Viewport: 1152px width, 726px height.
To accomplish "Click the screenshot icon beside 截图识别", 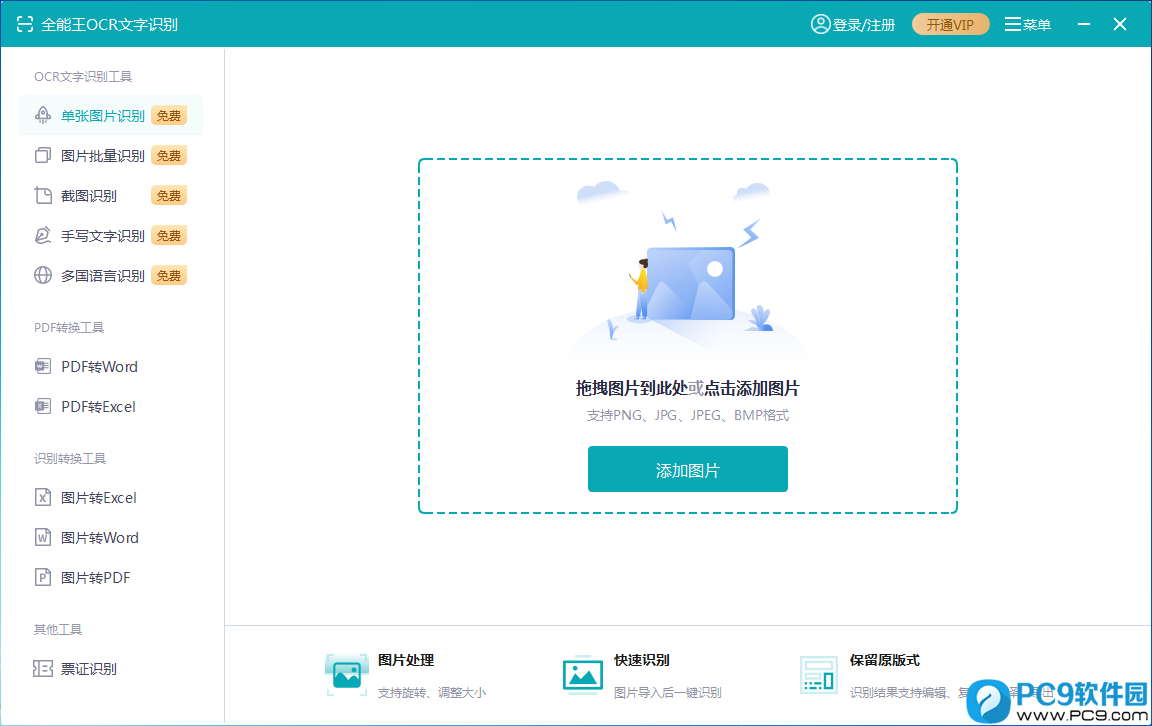I will (43, 195).
